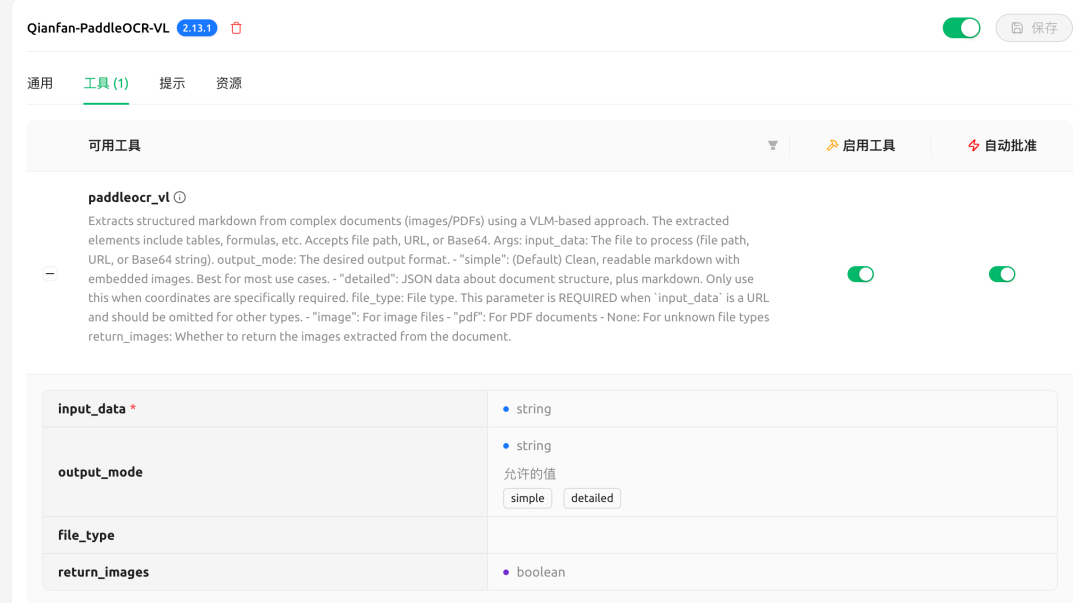Image resolution: width=1080 pixels, height=603 pixels.
Task: Show paddleocr_vl info tooltip icon
Action: (180, 197)
